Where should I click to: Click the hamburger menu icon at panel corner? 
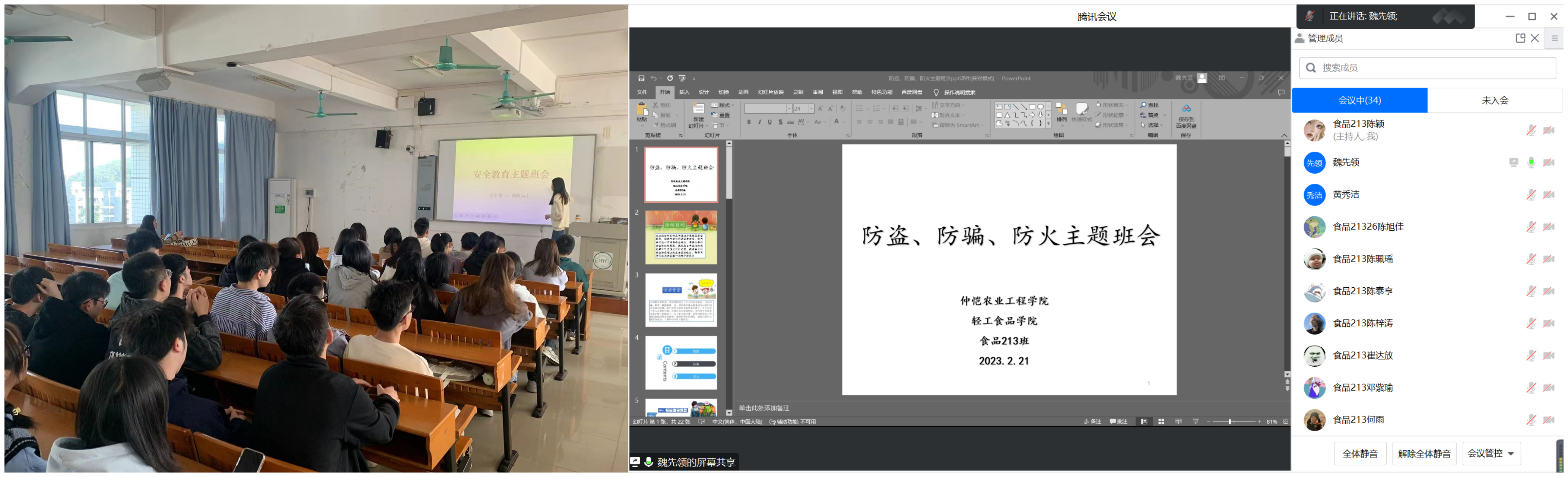pos(1554,38)
